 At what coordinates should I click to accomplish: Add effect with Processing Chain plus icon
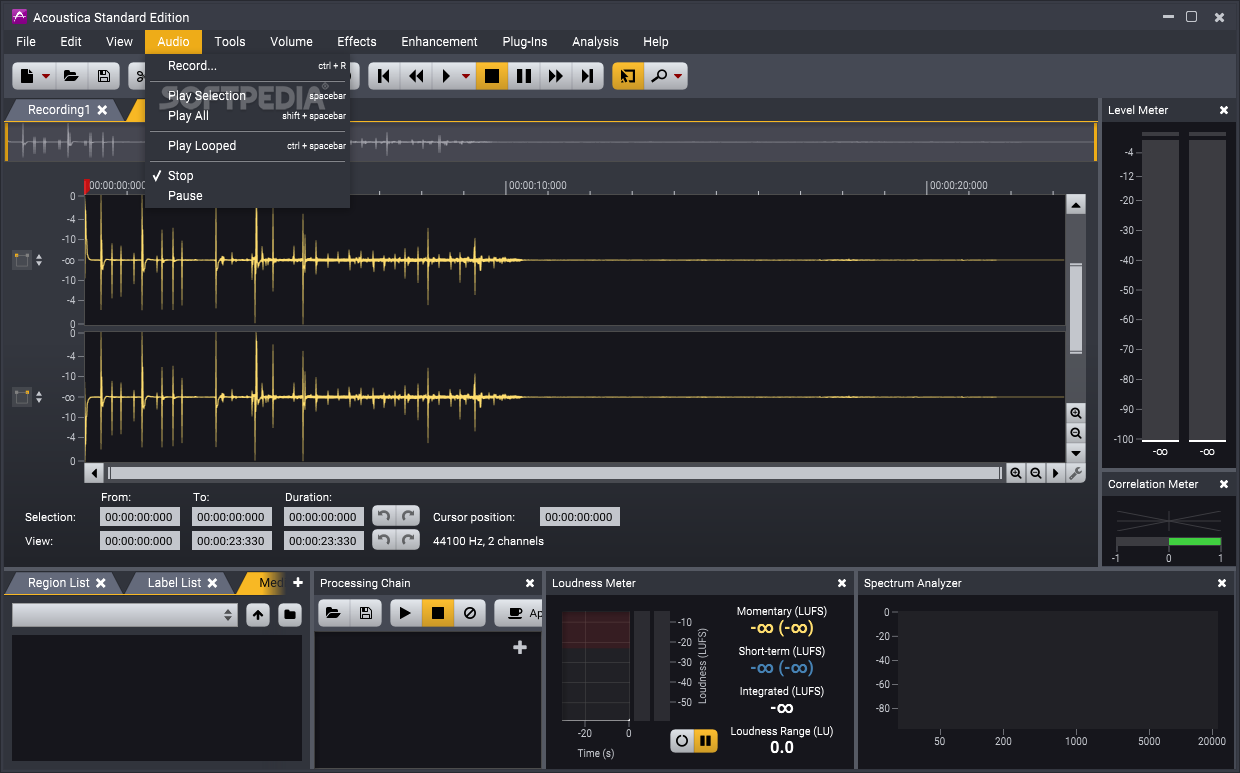[519, 648]
